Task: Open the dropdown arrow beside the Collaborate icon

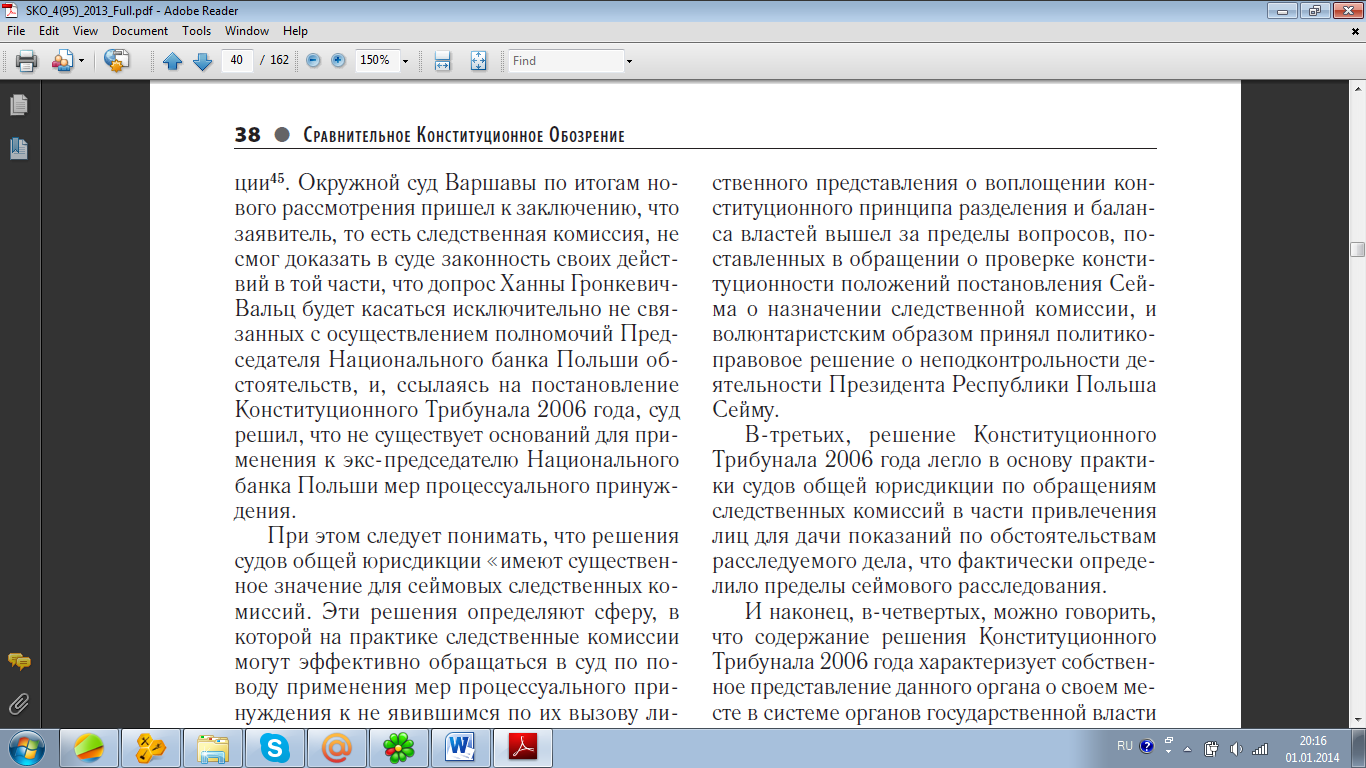Action: pyautogui.click(x=81, y=61)
